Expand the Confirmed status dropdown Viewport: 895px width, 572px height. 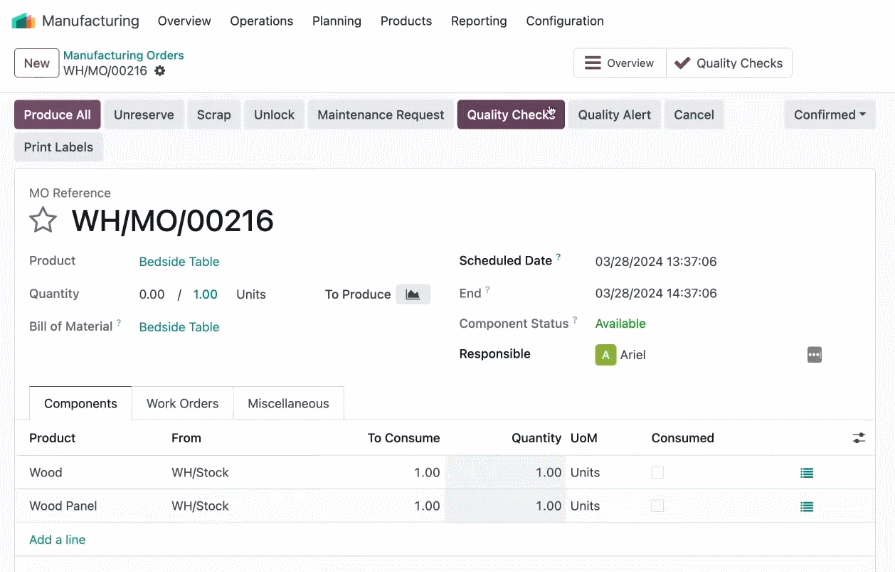[x=829, y=115]
